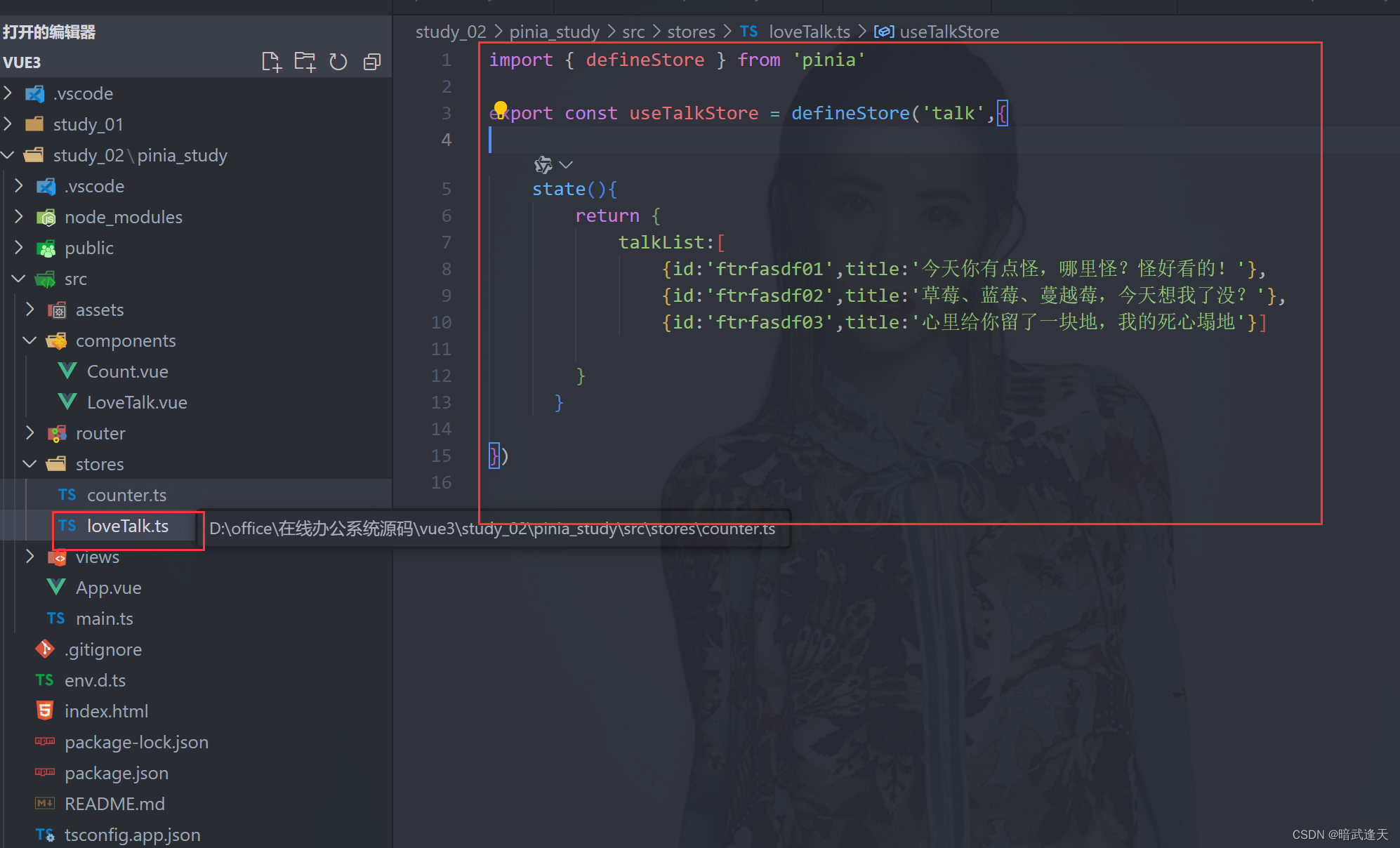The image size is (1400, 848).
Task: Click the 打开的编辑器 section header
Action: (49, 32)
